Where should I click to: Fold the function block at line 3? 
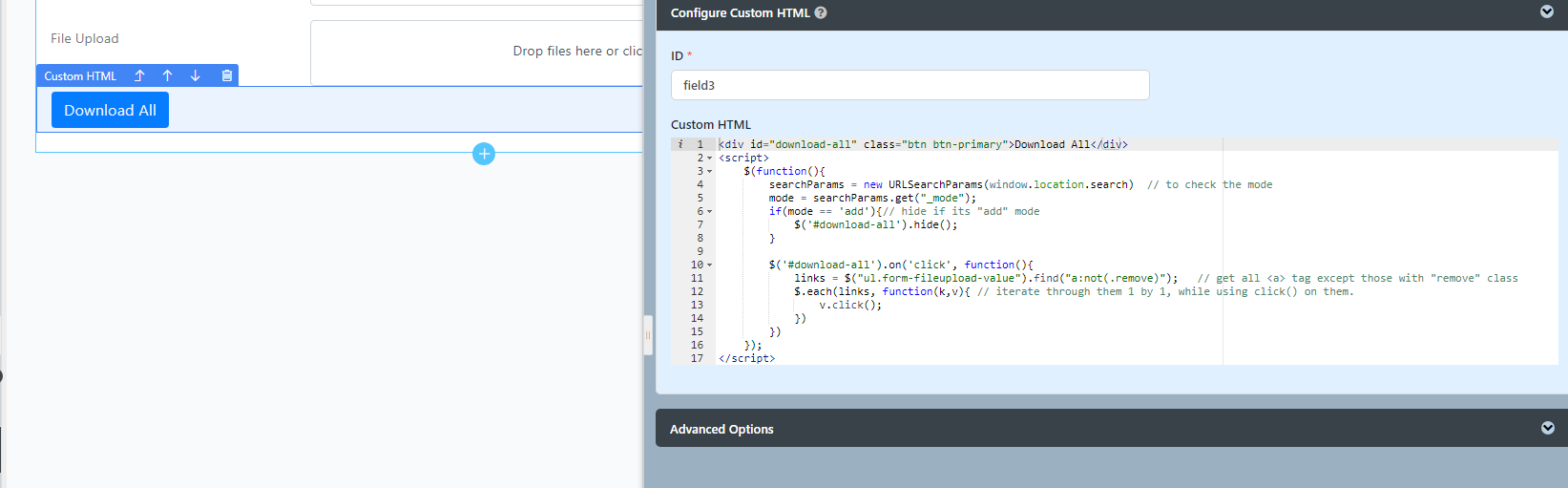[x=709, y=172]
